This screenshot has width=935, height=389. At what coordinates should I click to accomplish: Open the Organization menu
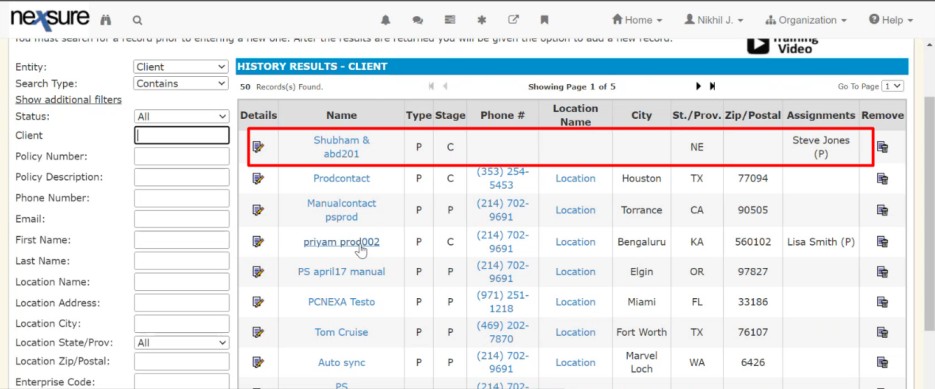(x=806, y=20)
